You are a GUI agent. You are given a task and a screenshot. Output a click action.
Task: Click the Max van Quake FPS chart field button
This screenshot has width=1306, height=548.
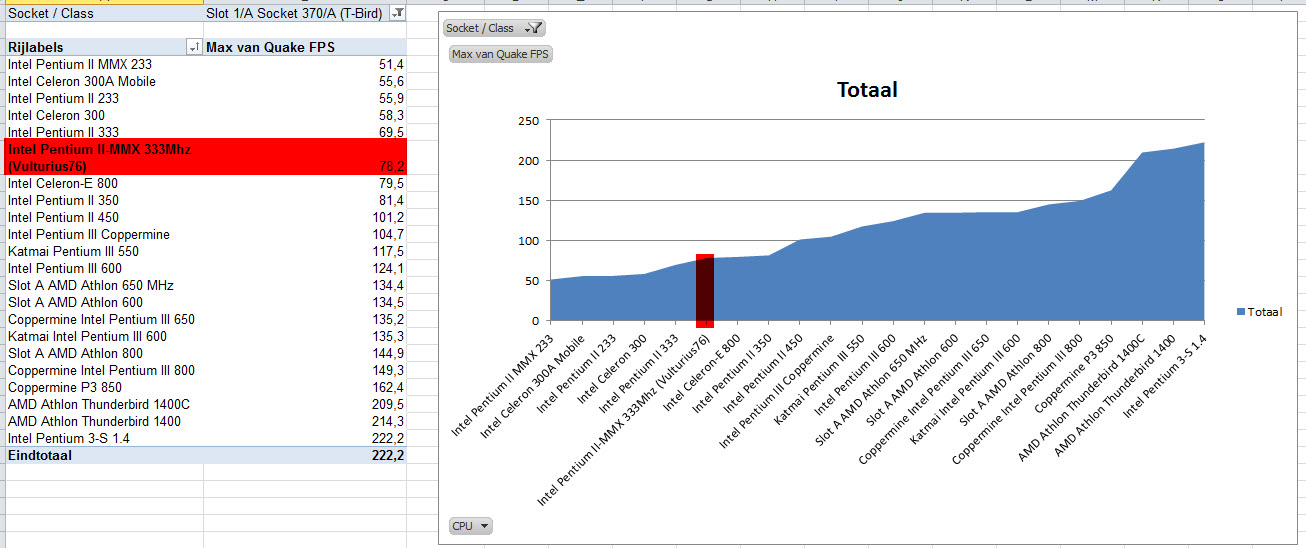(501, 54)
